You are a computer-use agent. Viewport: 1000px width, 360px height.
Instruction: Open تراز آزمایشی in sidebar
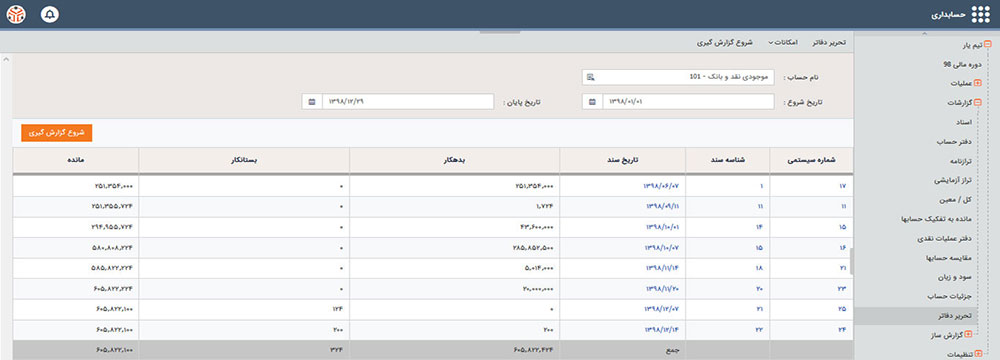click(x=953, y=180)
